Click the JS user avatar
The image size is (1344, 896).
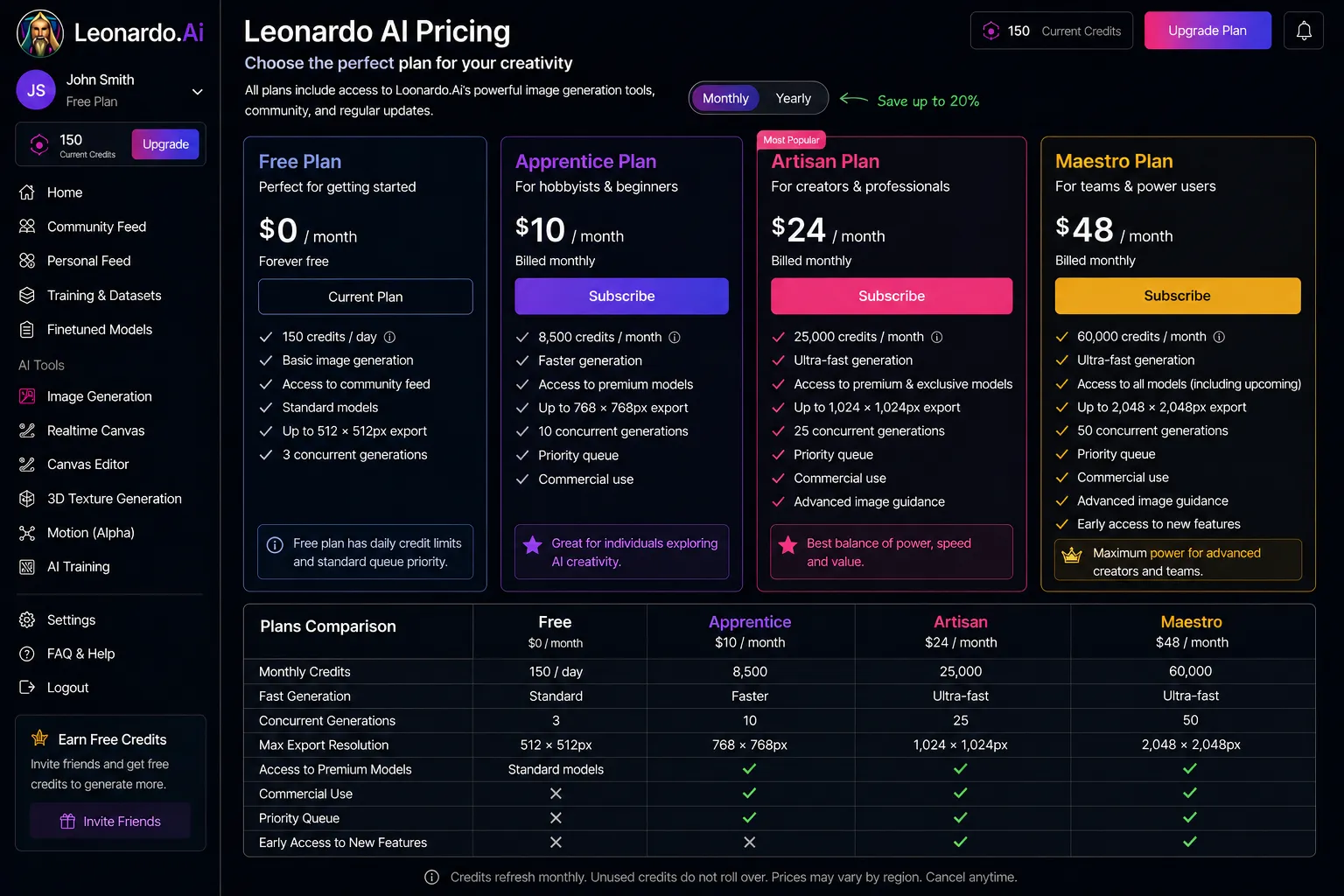pos(36,90)
